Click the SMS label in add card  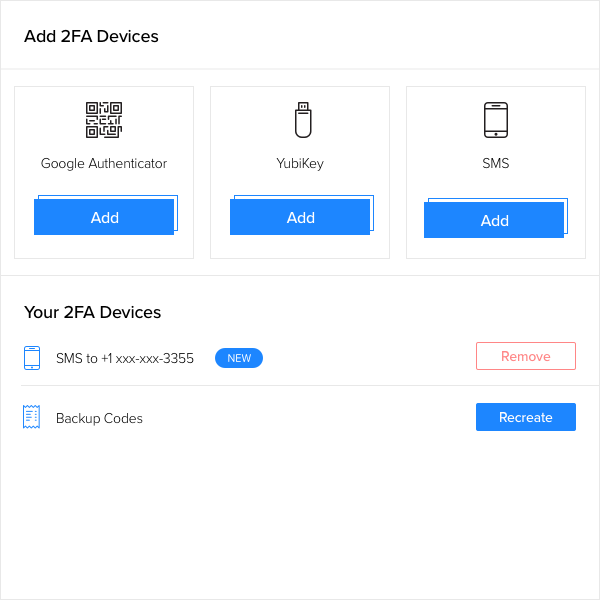496,163
